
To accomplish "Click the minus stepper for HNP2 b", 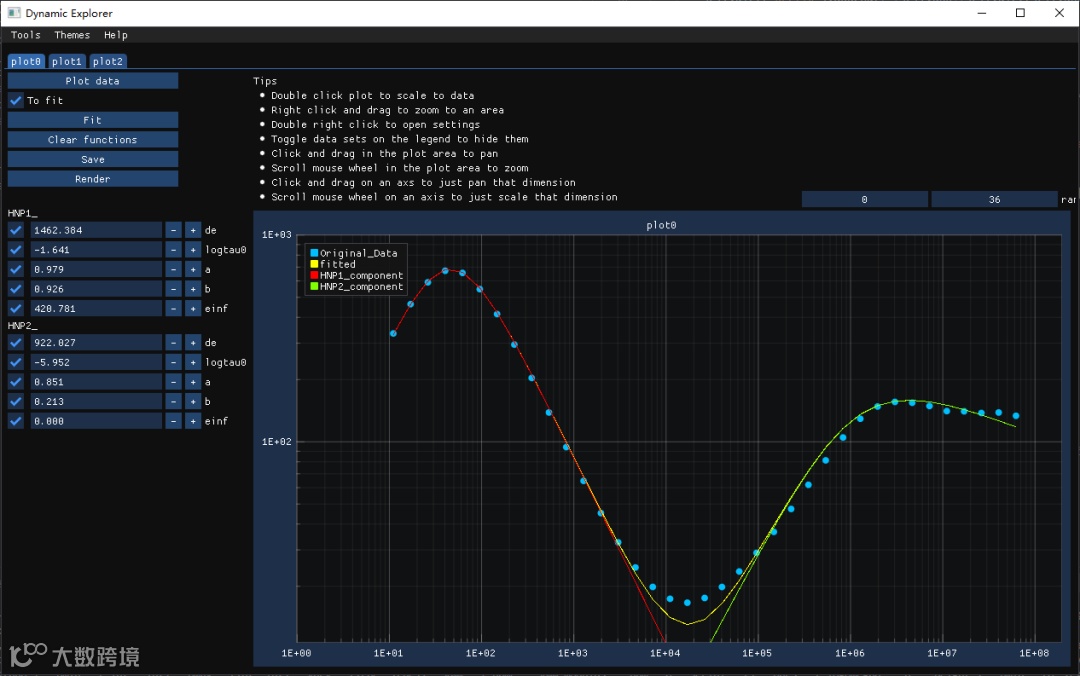I will pyautogui.click(x=173, y=402).
